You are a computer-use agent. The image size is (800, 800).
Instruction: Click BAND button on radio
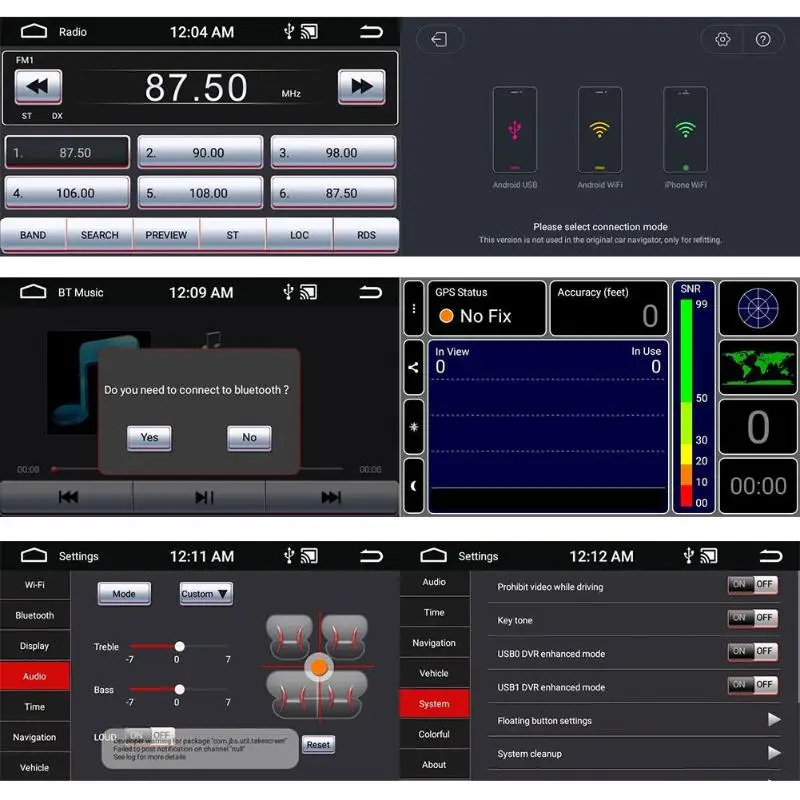[33, 235]
